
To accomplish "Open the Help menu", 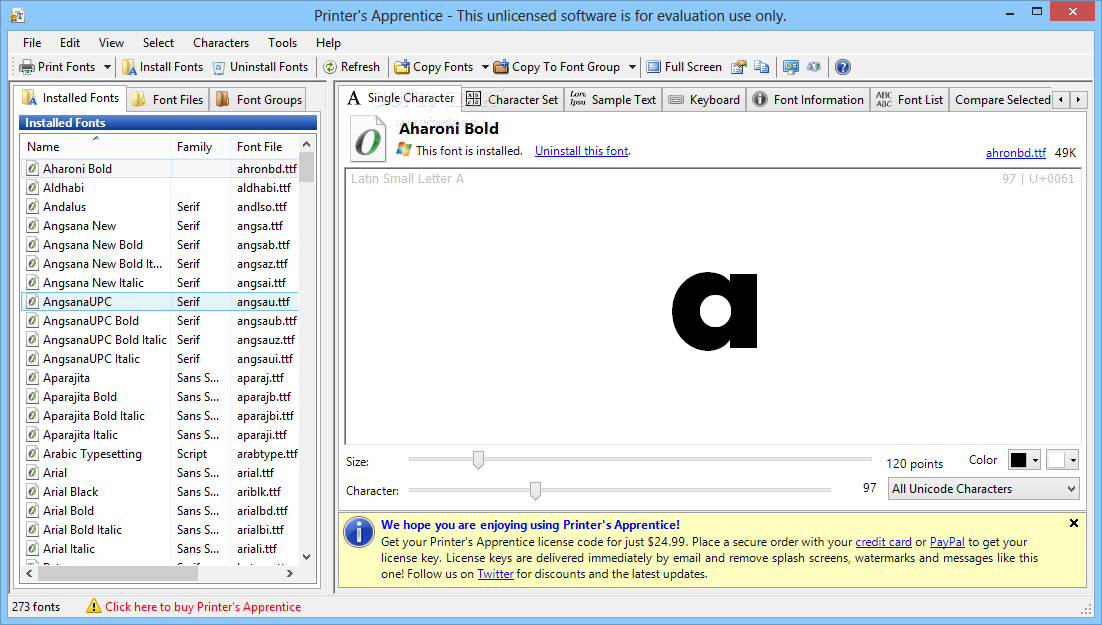I will (x=328, y=43).
